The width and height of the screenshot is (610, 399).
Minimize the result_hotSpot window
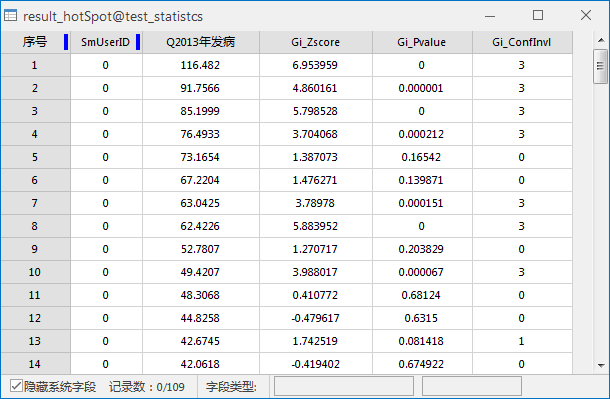pyautogui.click(x=490, y=16)
